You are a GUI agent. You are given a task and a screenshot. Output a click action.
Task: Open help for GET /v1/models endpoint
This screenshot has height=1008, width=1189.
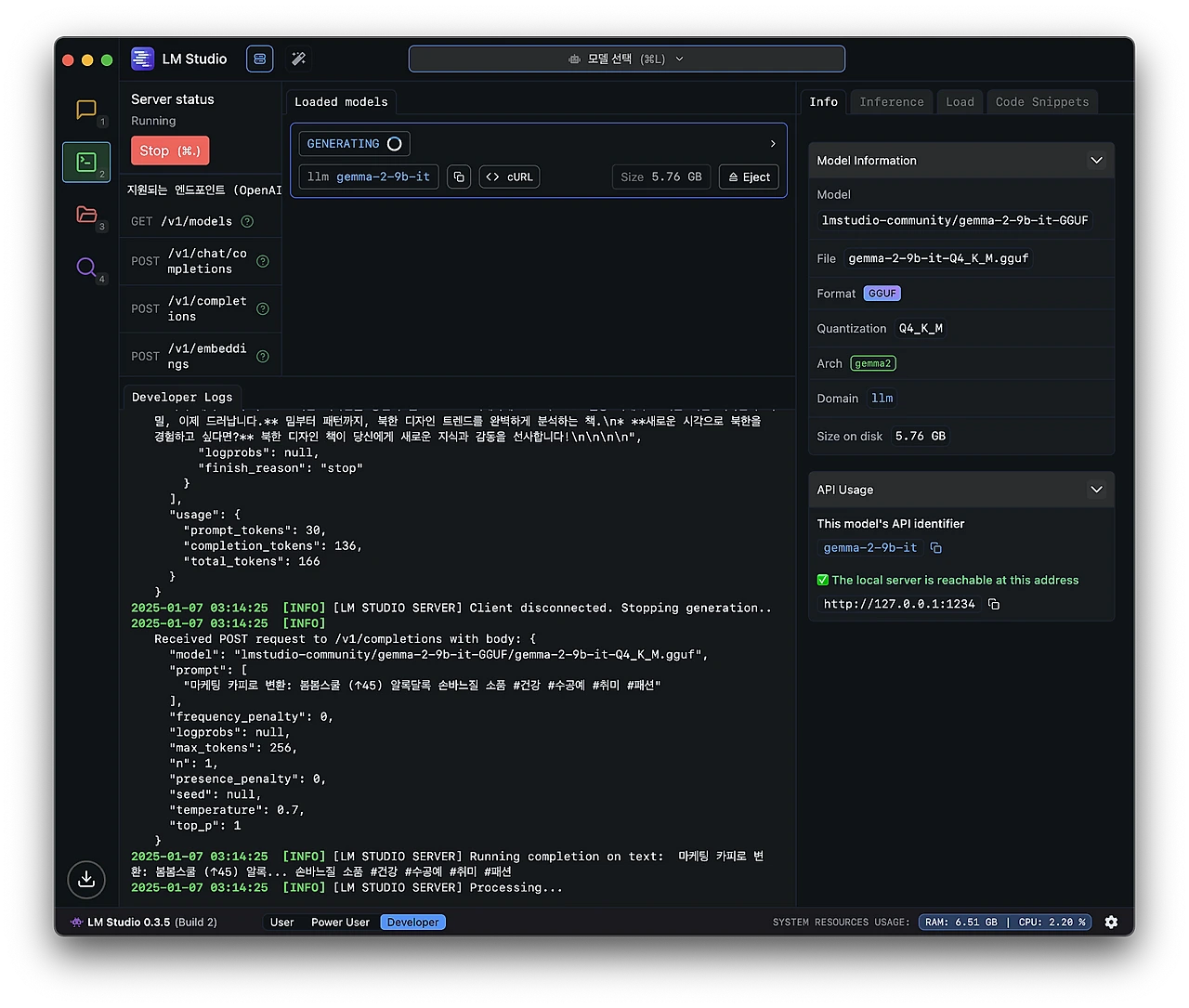pyautogui.click(x=247, y=221)
